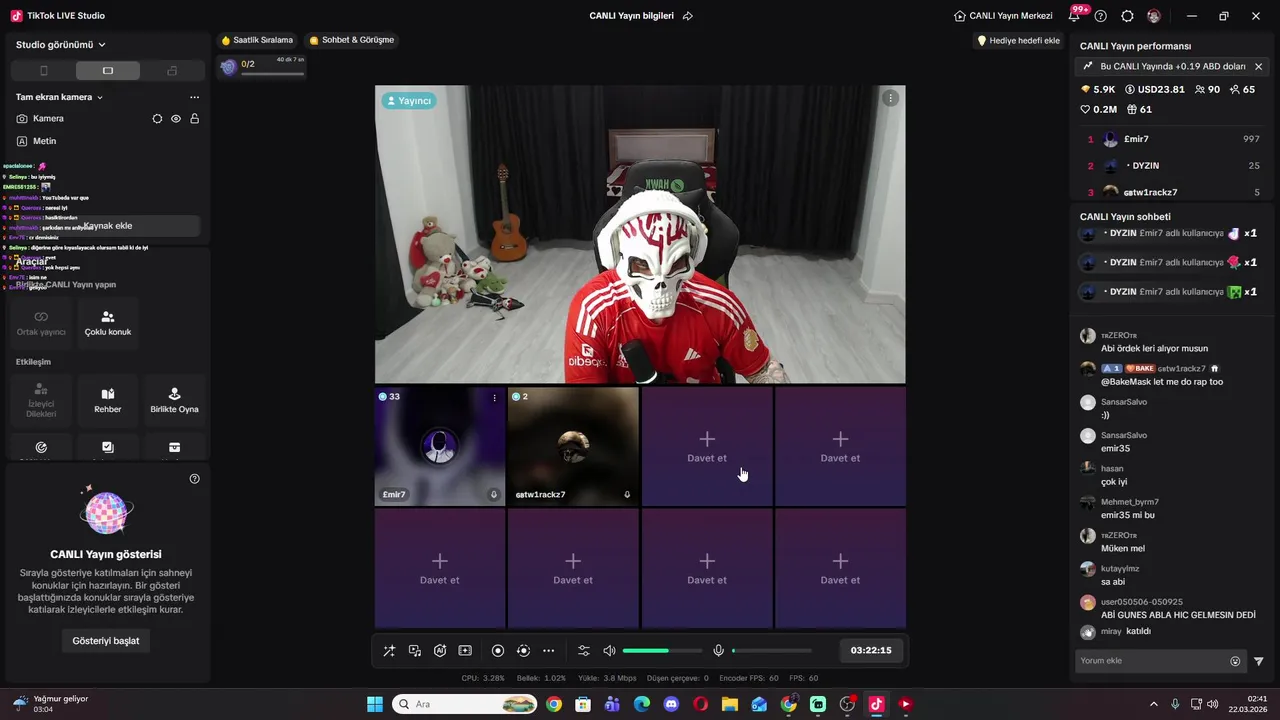Click the share arrow beside CANLI Yayın bilgileri
Screen dimensions: 1280x720
tap(687, 16)
